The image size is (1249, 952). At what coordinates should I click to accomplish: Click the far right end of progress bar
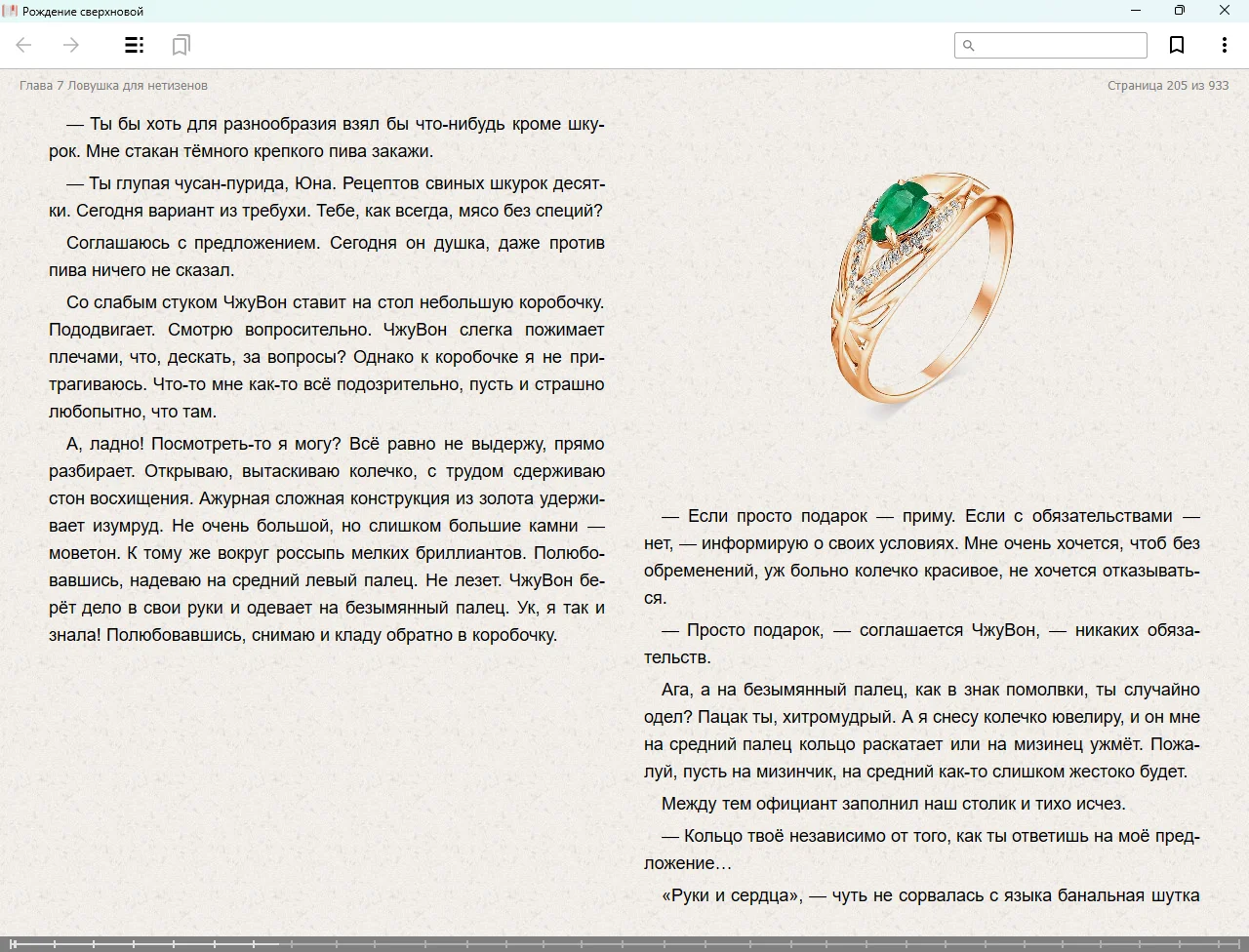coord(1241,943)
